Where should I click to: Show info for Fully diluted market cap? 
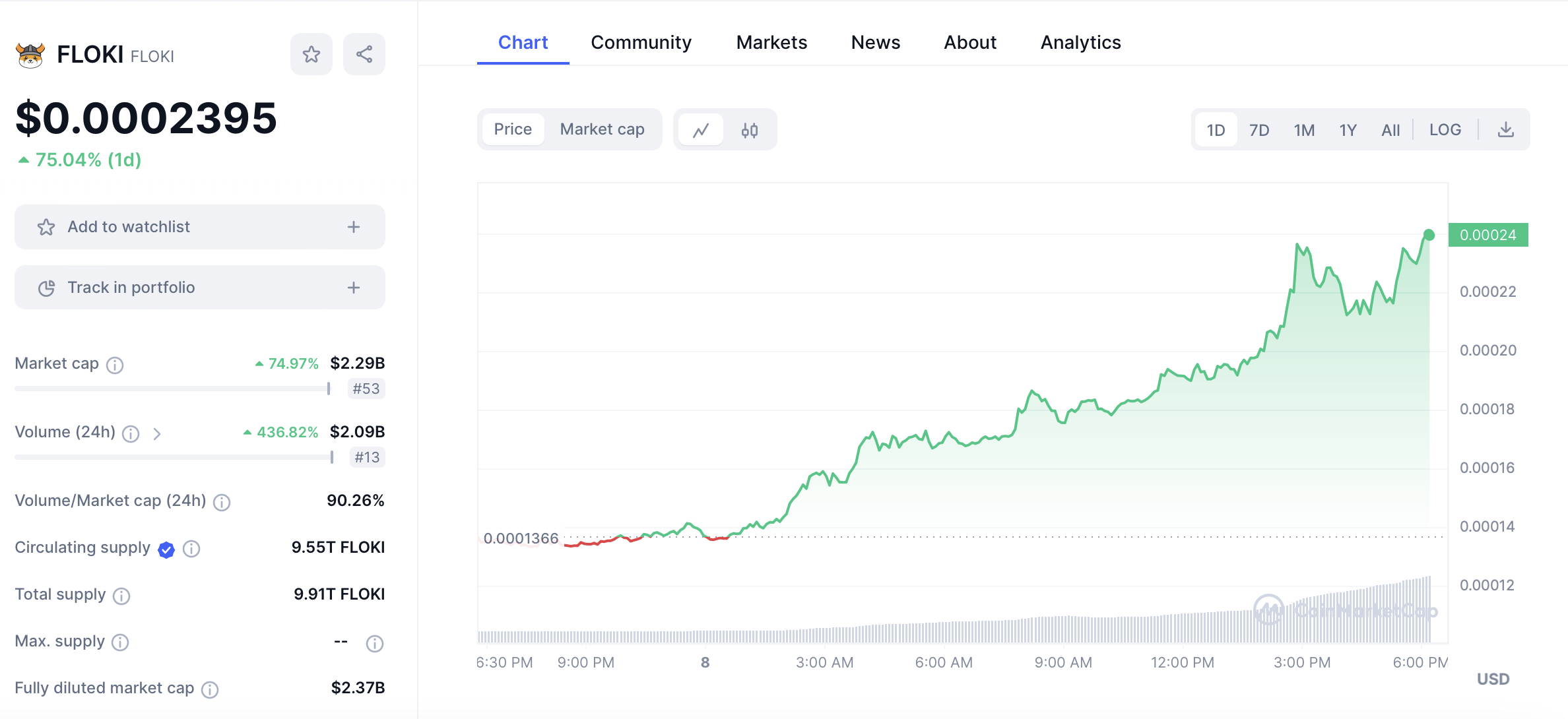(210, 689)
